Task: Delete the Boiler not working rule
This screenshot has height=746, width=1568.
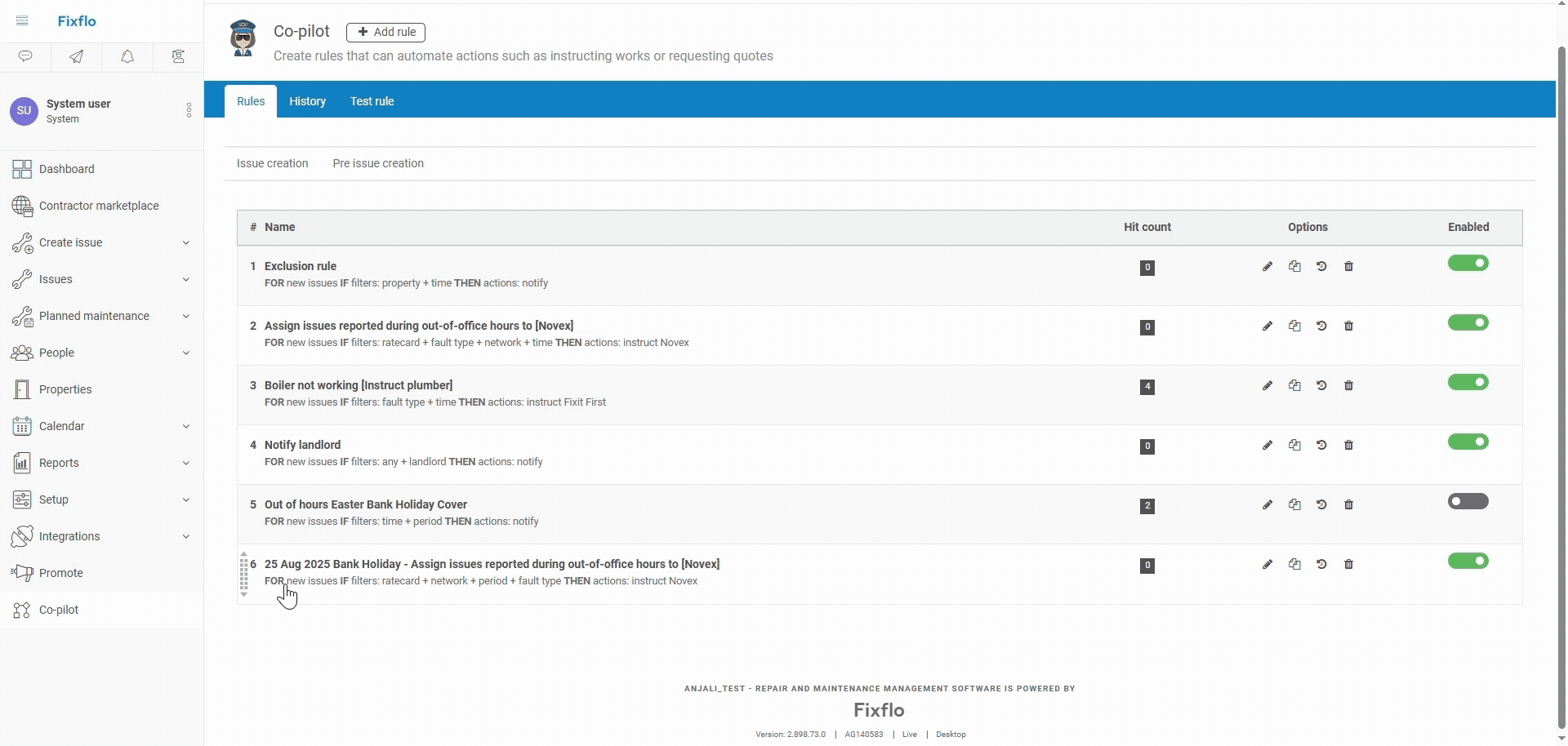Action: click(x=1348, y=386)
